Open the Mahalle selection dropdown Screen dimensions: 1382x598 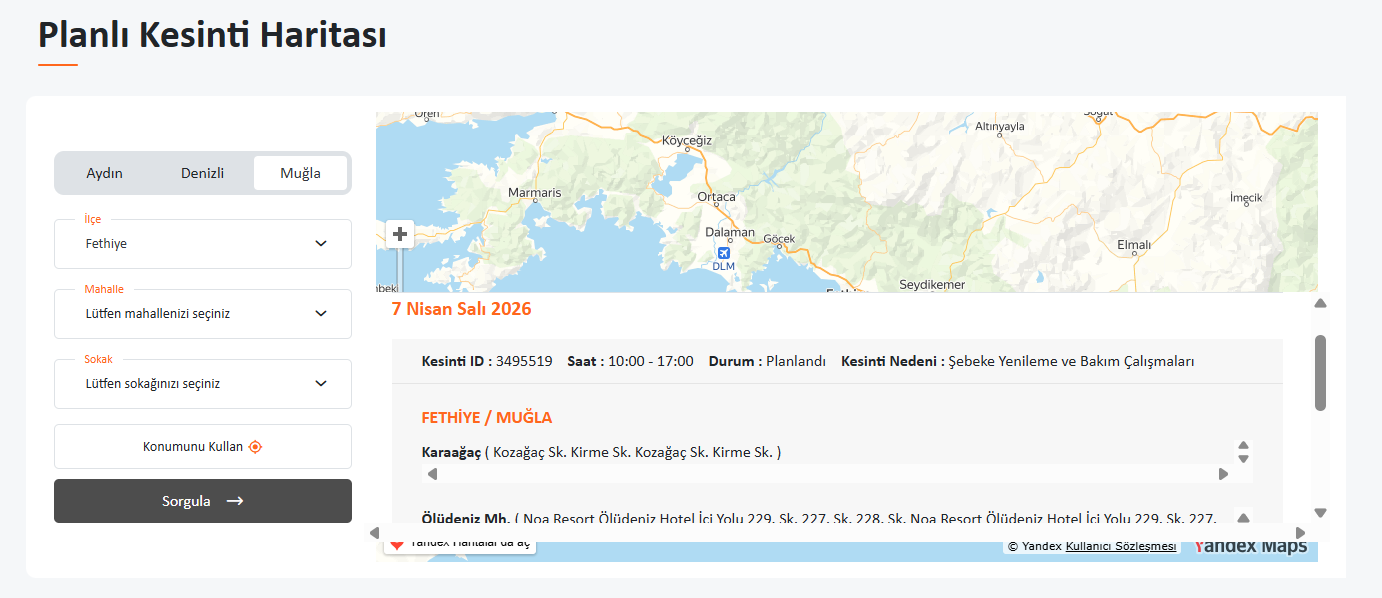click(x=203, y=314)
